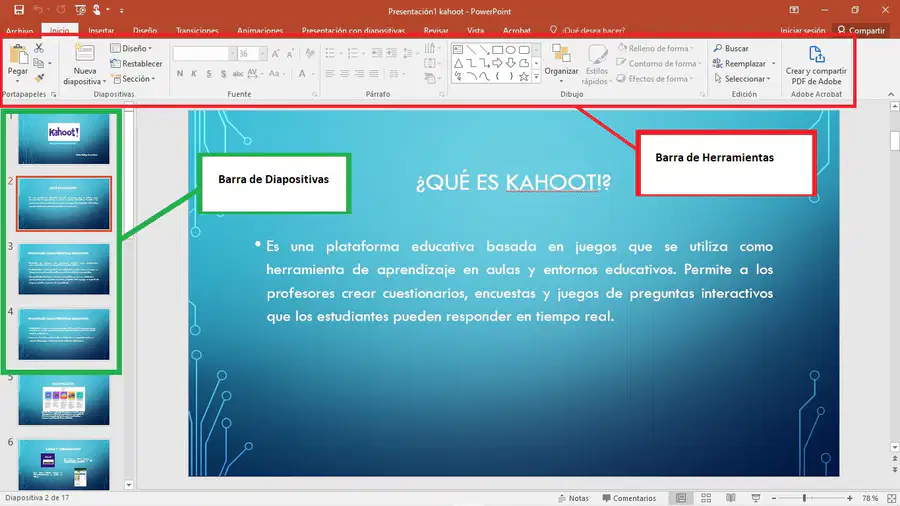Switch to the Revisar ribbon tab
Image resolution: width=900 pixels, height=506 pixels.
point(436,30)
